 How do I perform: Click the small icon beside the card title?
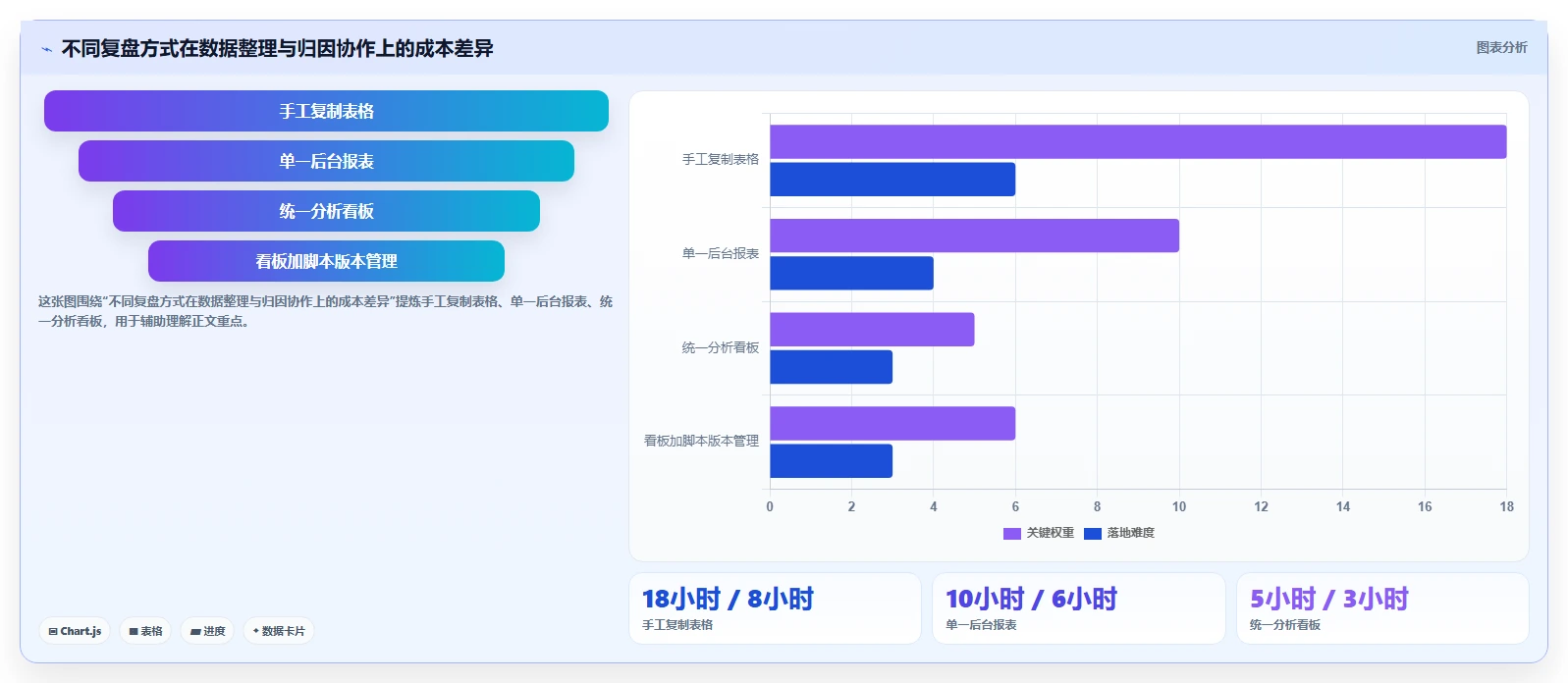[x=46, y=49]
